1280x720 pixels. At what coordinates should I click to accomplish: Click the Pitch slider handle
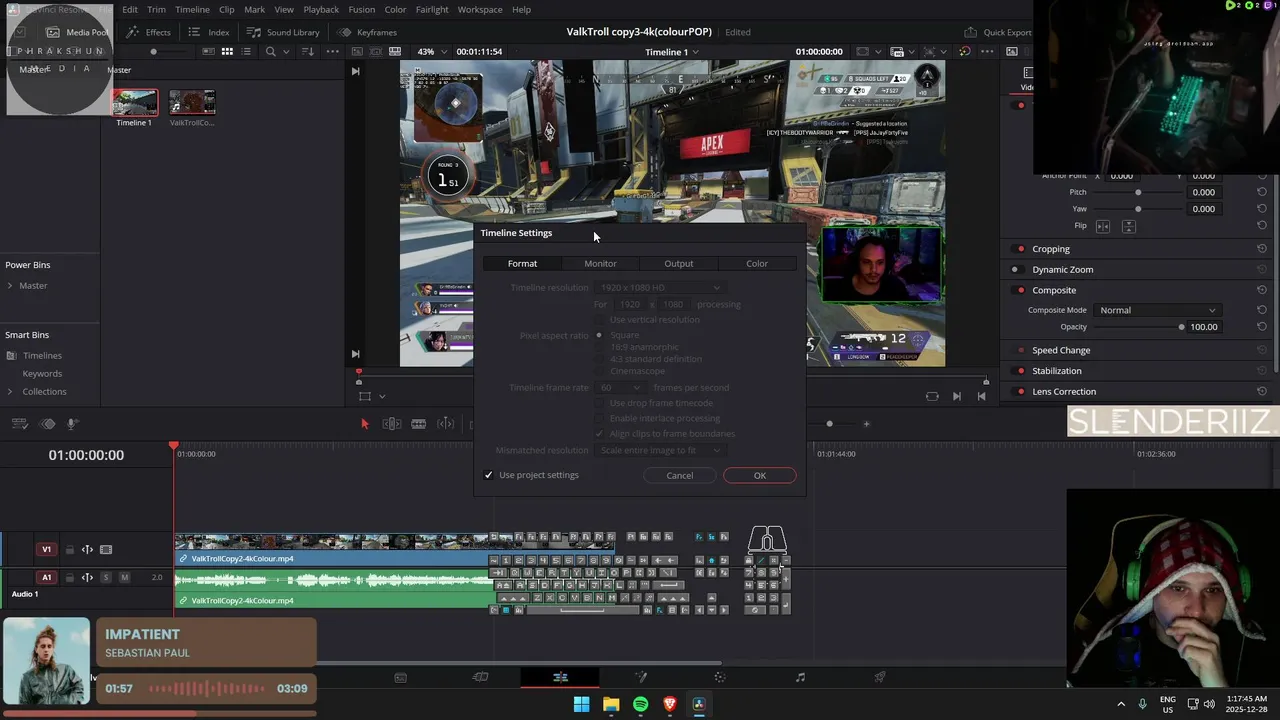click(1138, 192)
